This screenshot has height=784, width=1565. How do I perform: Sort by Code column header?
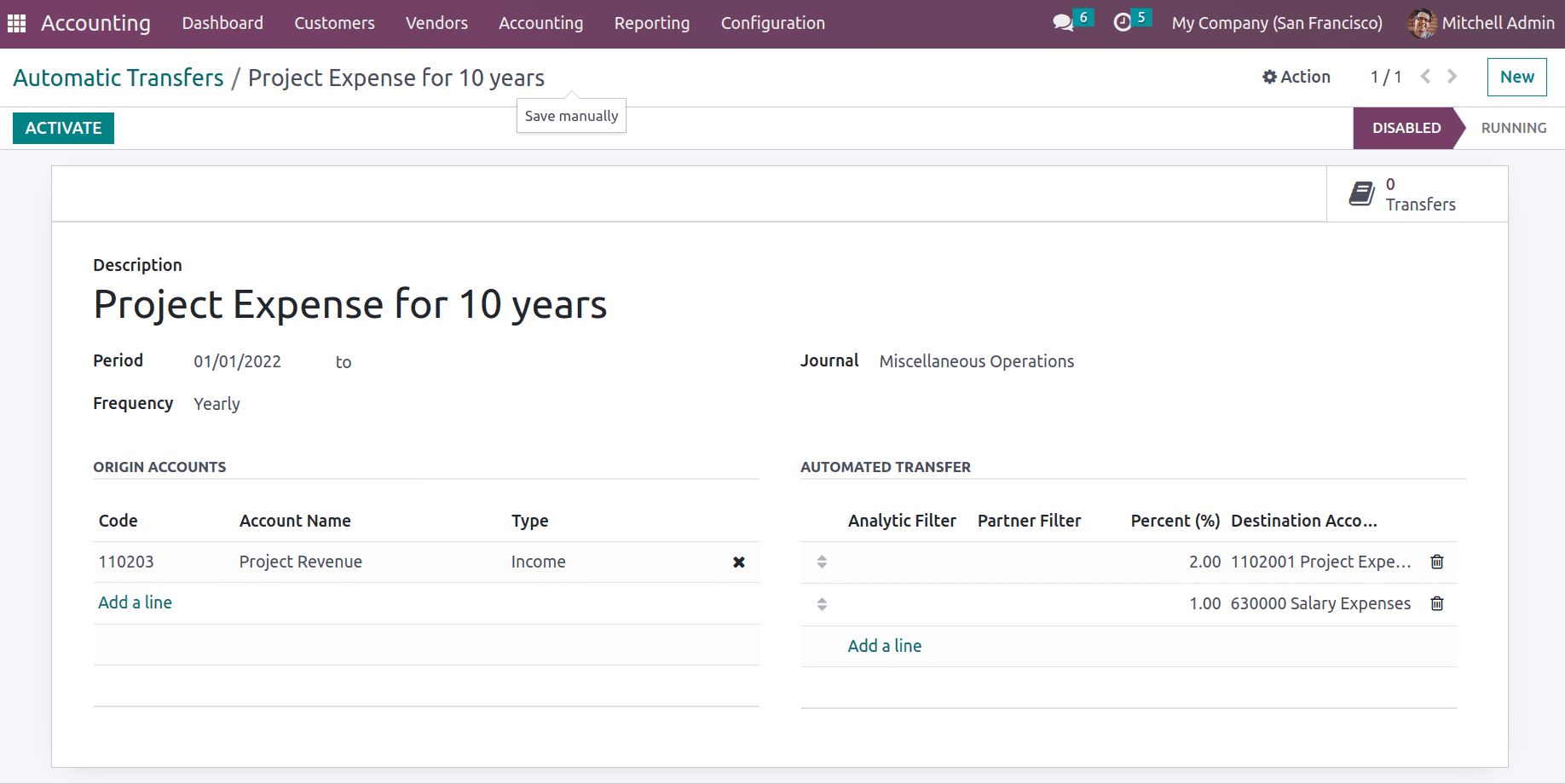point(118,521)
